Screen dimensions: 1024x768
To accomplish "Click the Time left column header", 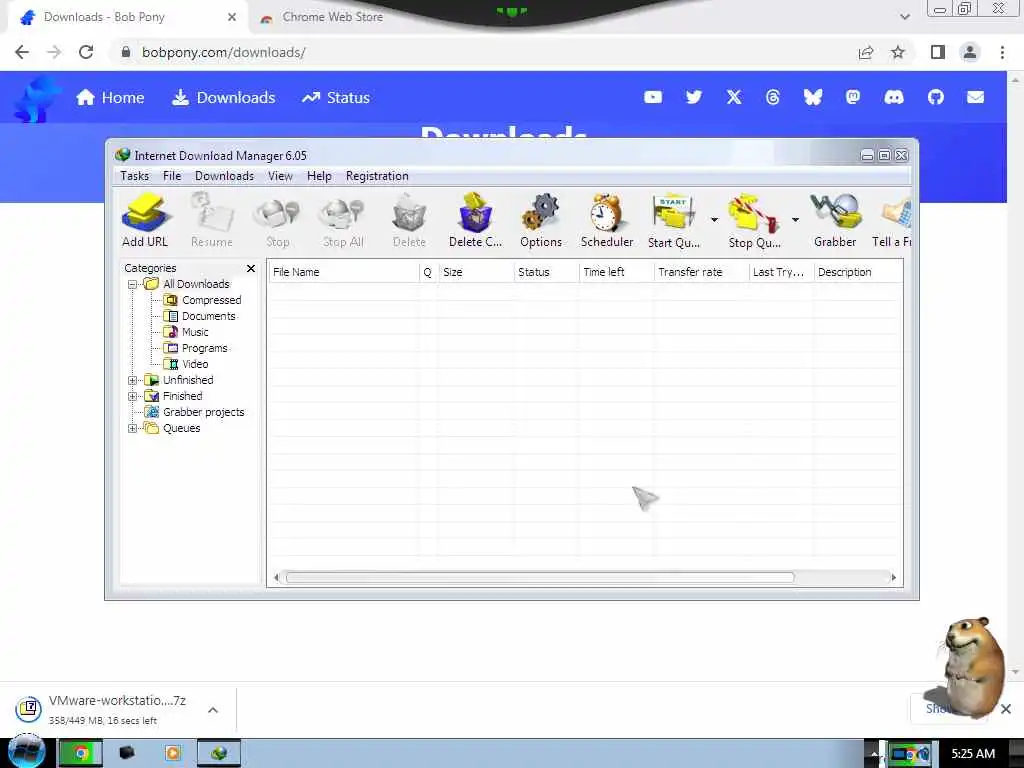I will click(x=616, y=272).
